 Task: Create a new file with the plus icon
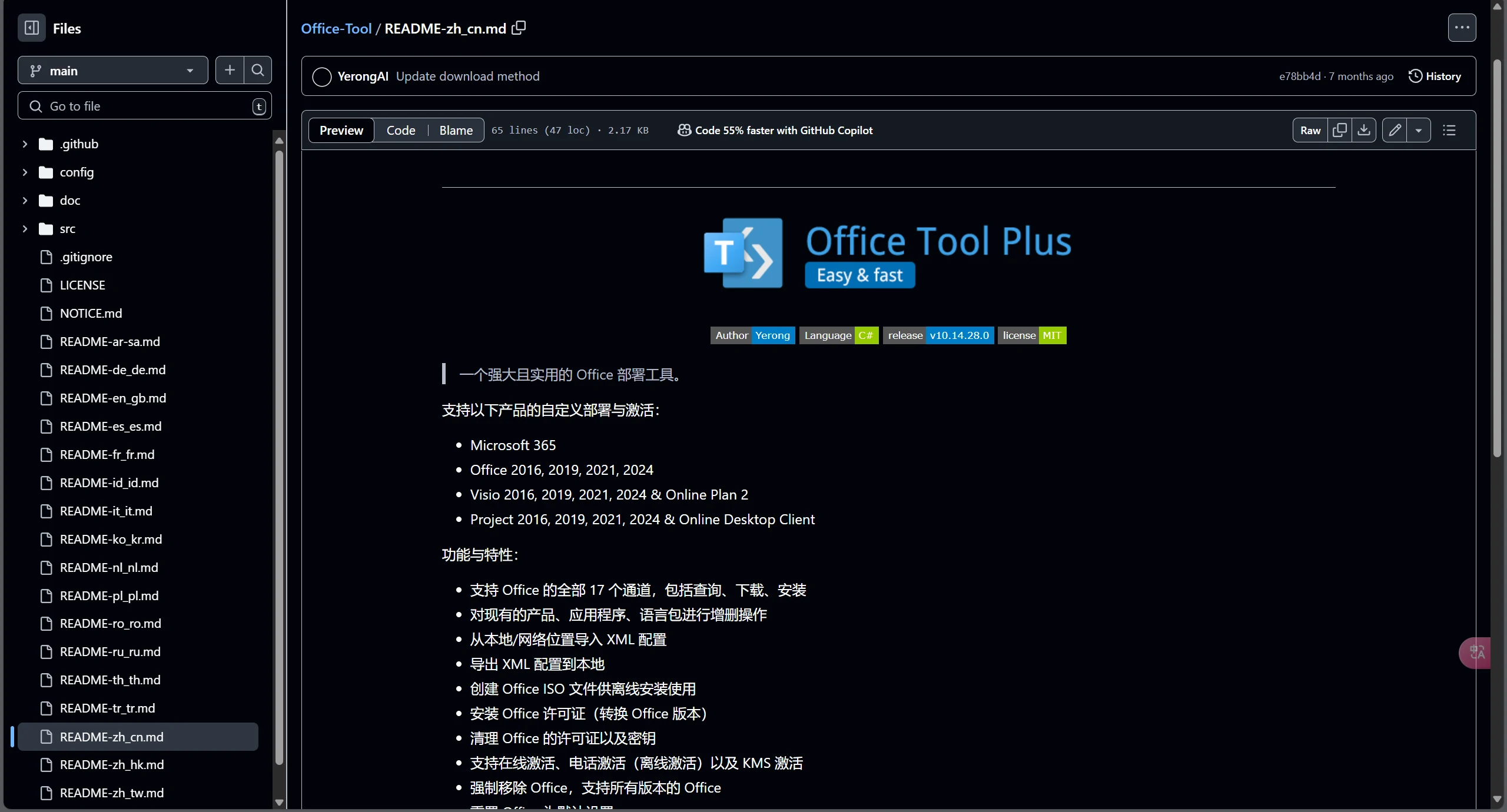(x=229, y=70)
